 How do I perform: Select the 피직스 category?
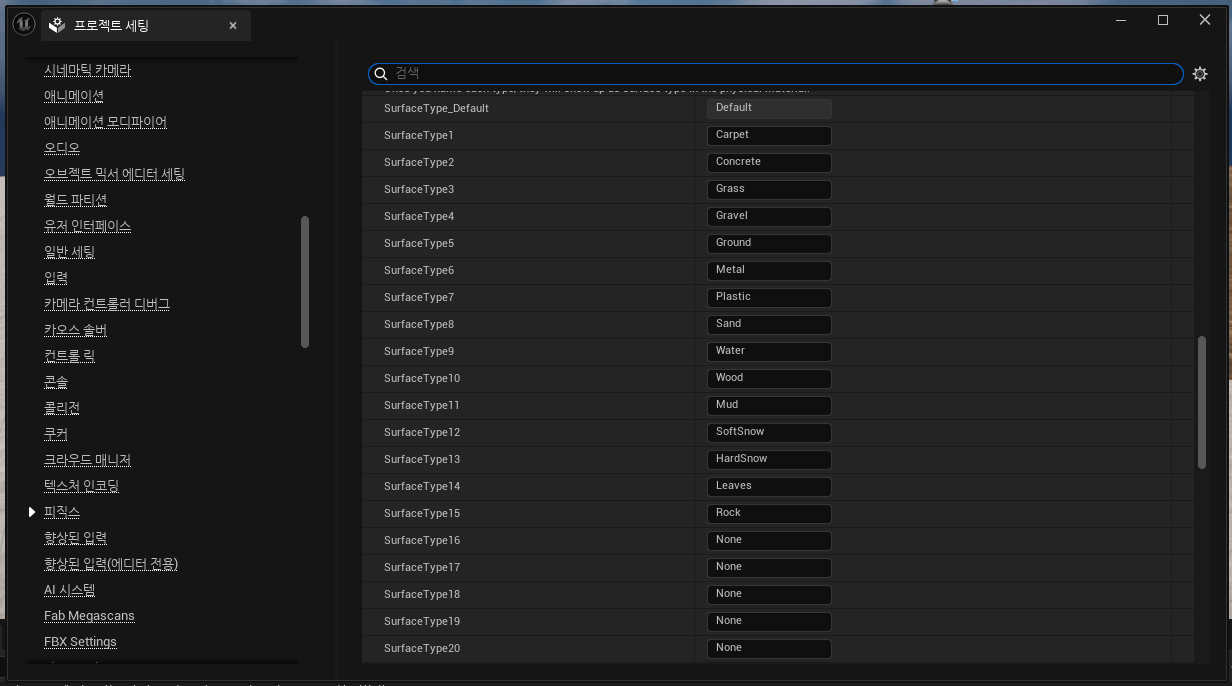point(62,512)
